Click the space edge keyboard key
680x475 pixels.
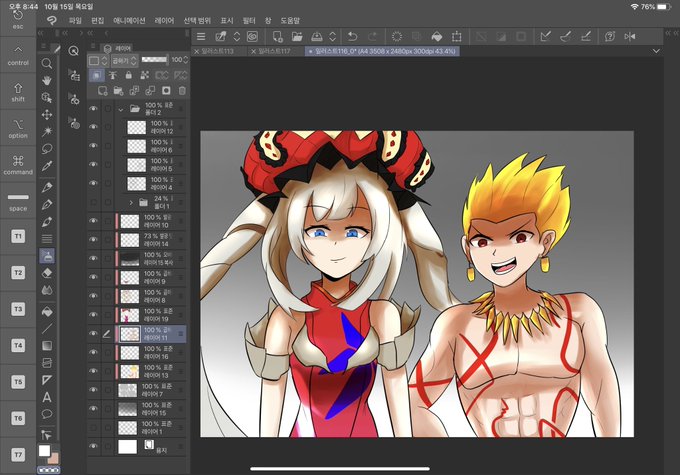point(18,201)
